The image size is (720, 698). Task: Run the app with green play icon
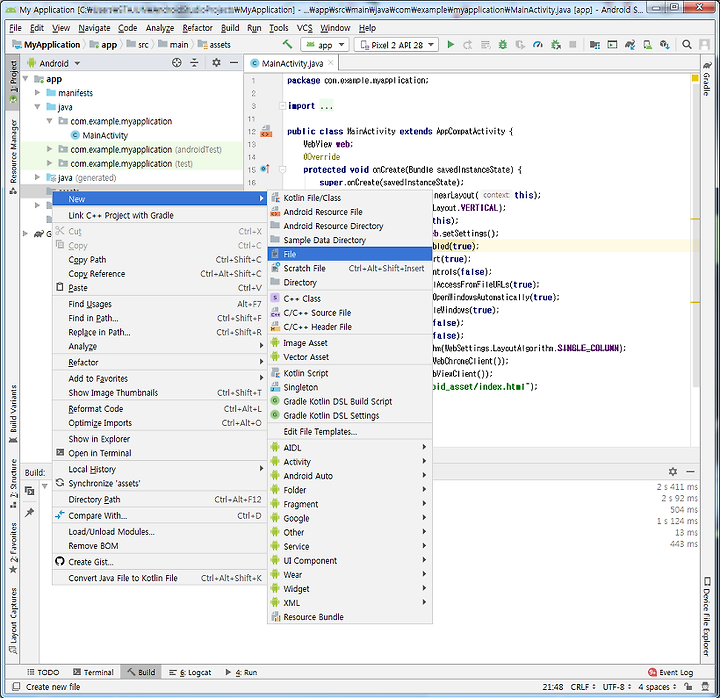coord(450,45)
